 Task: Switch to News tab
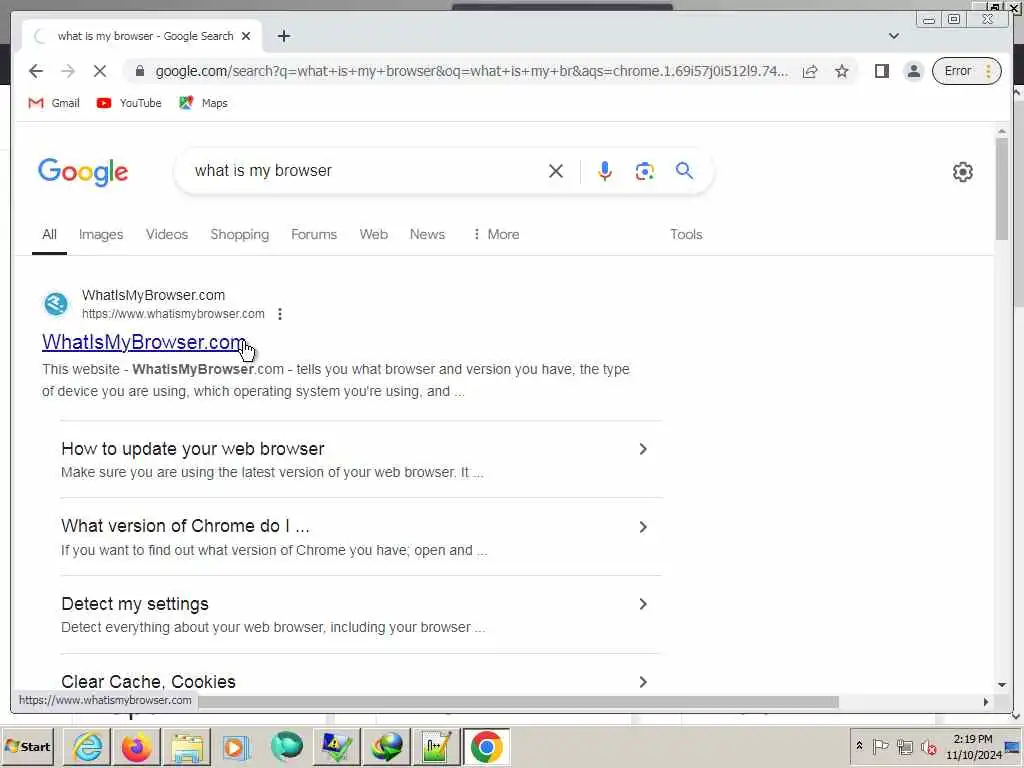point(427,234)
